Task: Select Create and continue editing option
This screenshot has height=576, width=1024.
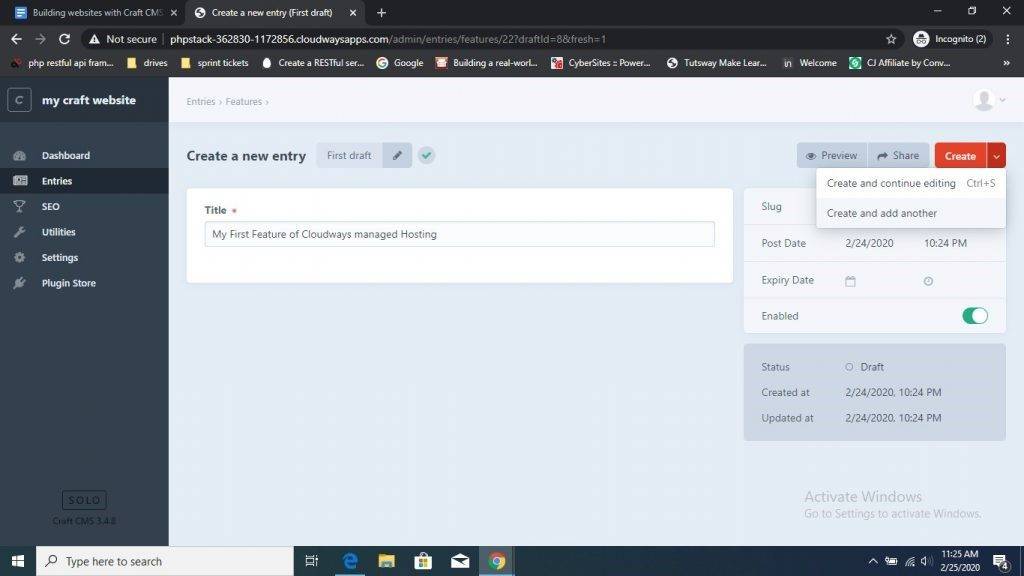Action: point(891,184)
